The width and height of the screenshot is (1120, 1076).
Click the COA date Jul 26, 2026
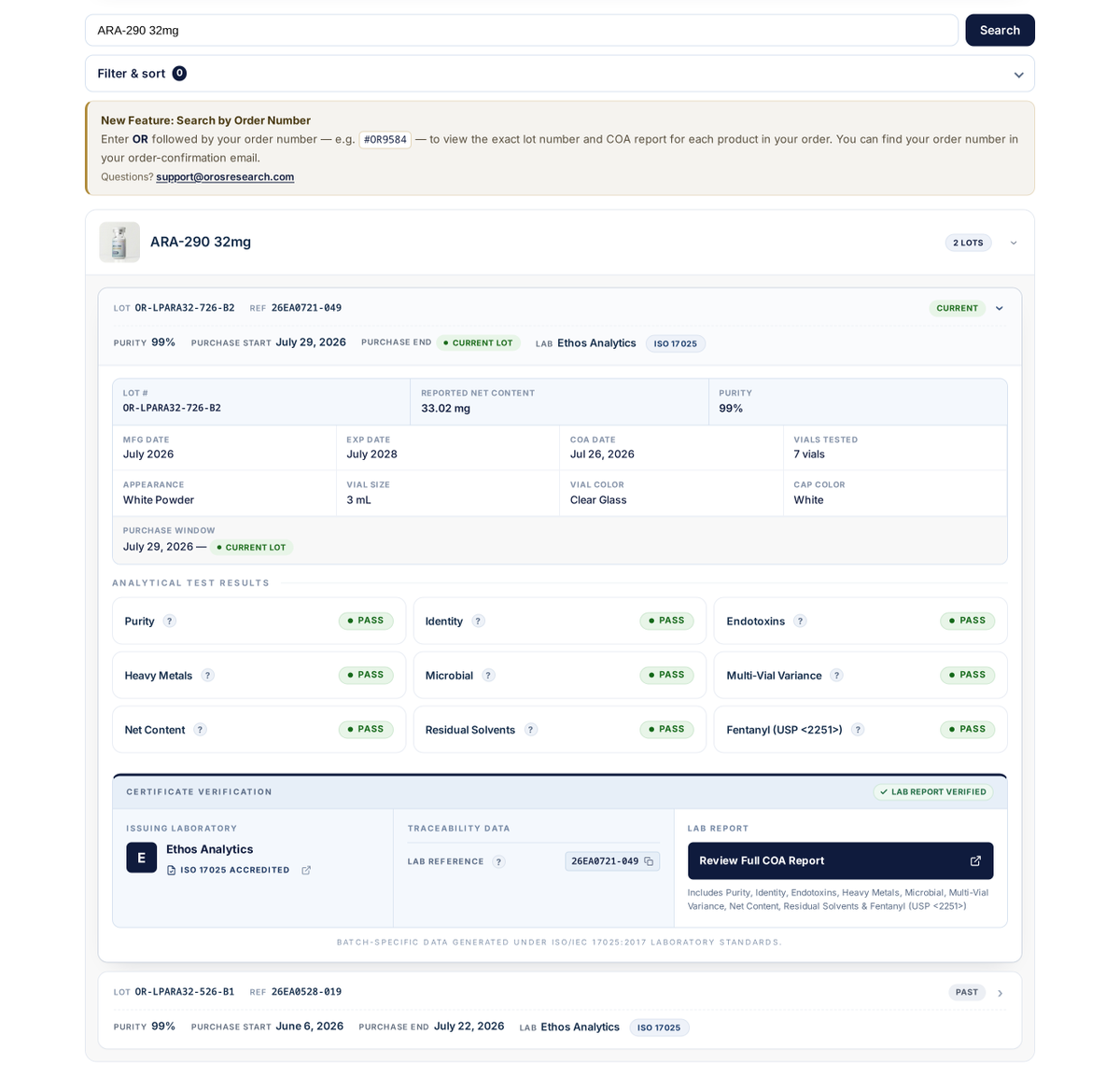[602, 454]
